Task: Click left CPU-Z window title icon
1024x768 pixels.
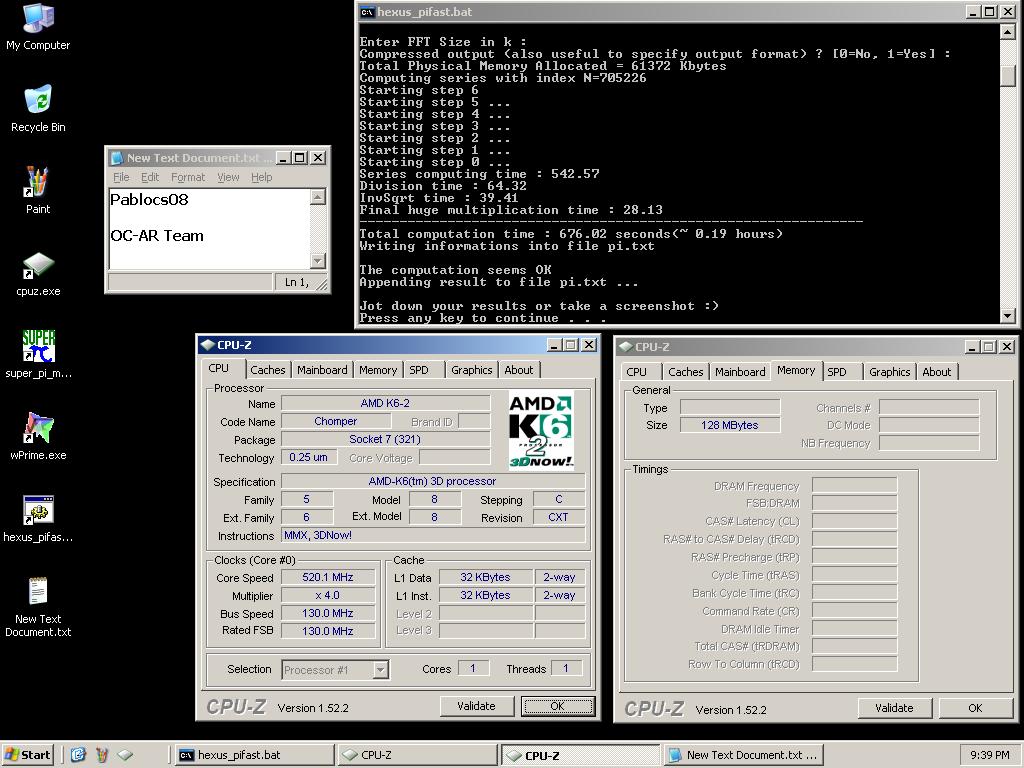Action: coord(207,345)
